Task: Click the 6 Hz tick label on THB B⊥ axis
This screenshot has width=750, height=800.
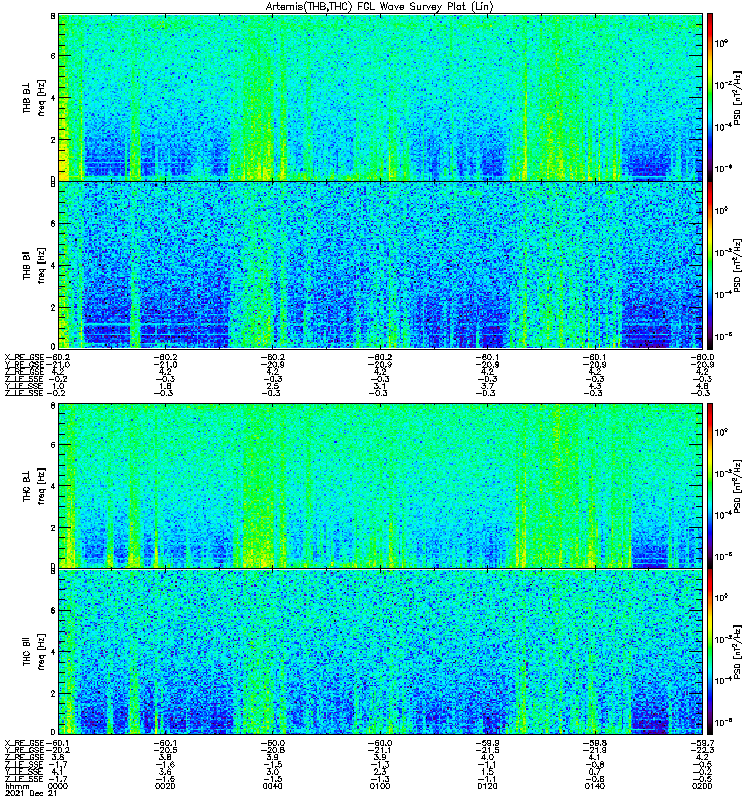Action: 53,56
